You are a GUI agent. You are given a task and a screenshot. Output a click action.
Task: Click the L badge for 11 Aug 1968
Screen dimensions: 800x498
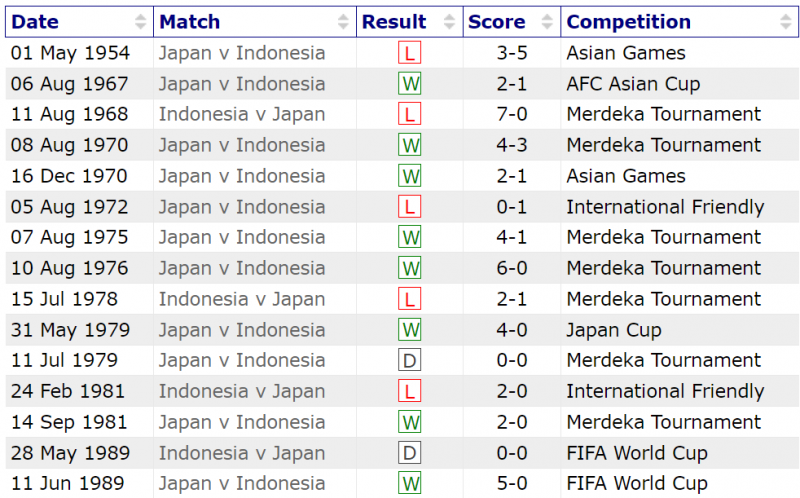pyautogui.click(x=409, y=115)
